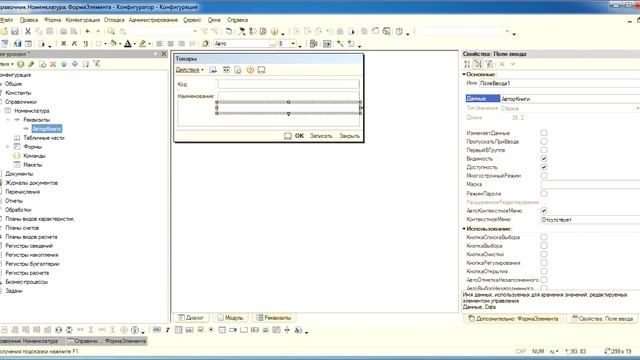Click the checkbox control icon in the bottom toolbar
Viewport: 640px width, 360px height.
coord(200,330)
